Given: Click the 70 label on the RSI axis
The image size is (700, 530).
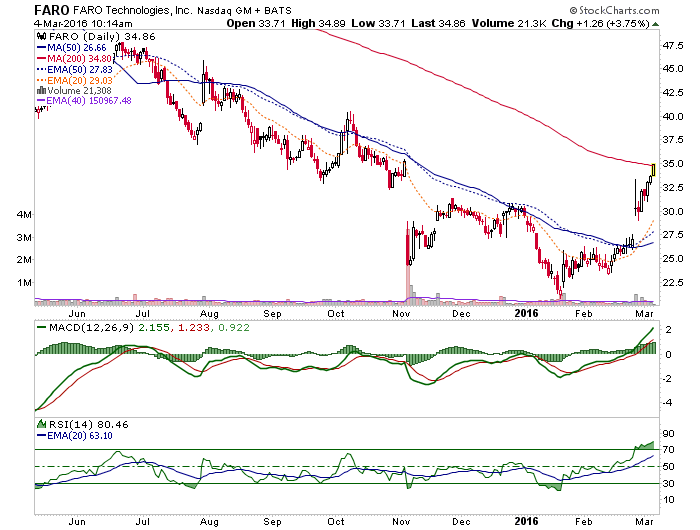Looking at the screenshot, I should click(668, 450).
